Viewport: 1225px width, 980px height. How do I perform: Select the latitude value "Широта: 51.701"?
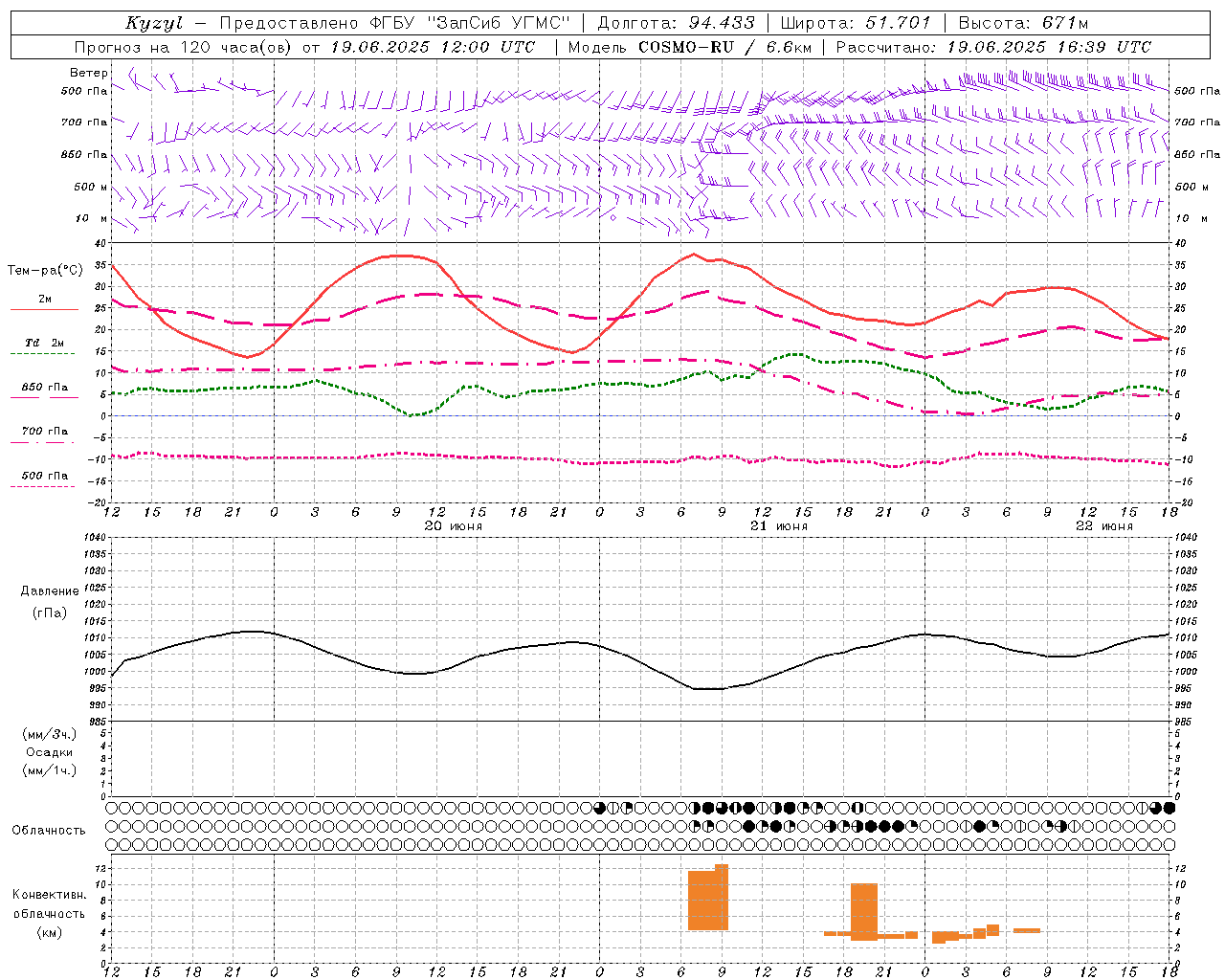pyautogui.click(x=856, y=23)
